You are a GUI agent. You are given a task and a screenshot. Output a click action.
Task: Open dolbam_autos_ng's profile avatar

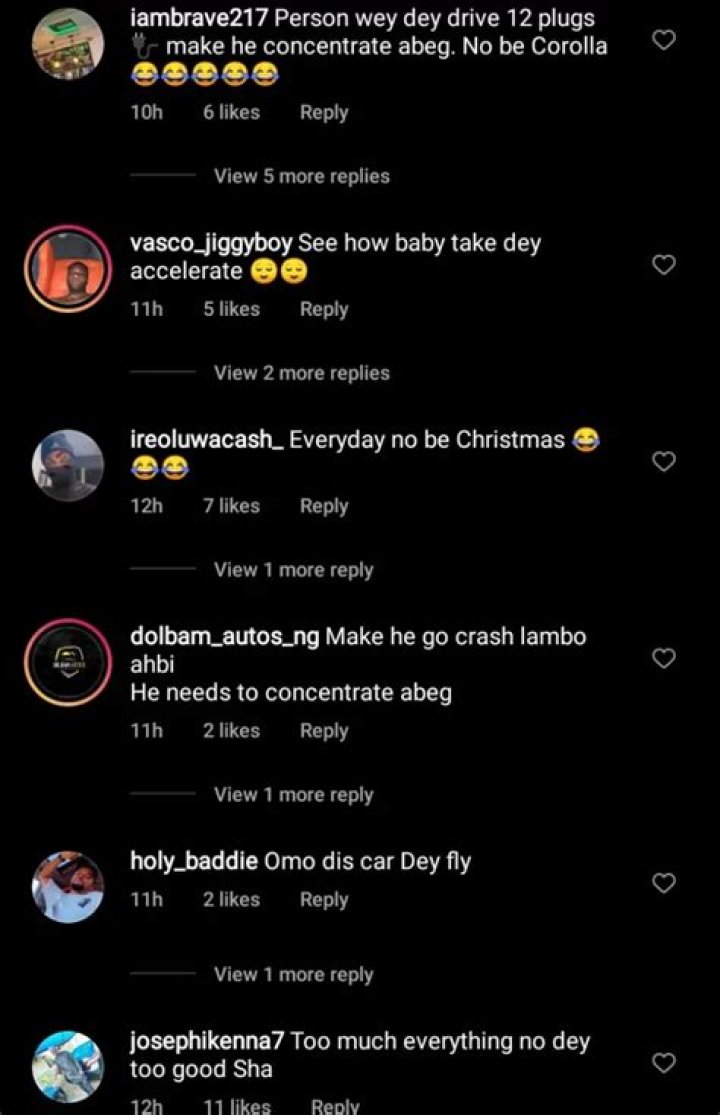[67, 659]
